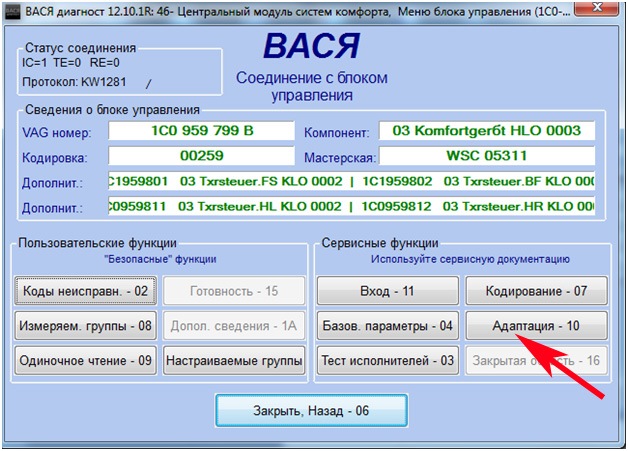This screenshot has width=628, height=451.
Task: Click Базов. параметры - 04 button
Action: [x=388, y=325]
